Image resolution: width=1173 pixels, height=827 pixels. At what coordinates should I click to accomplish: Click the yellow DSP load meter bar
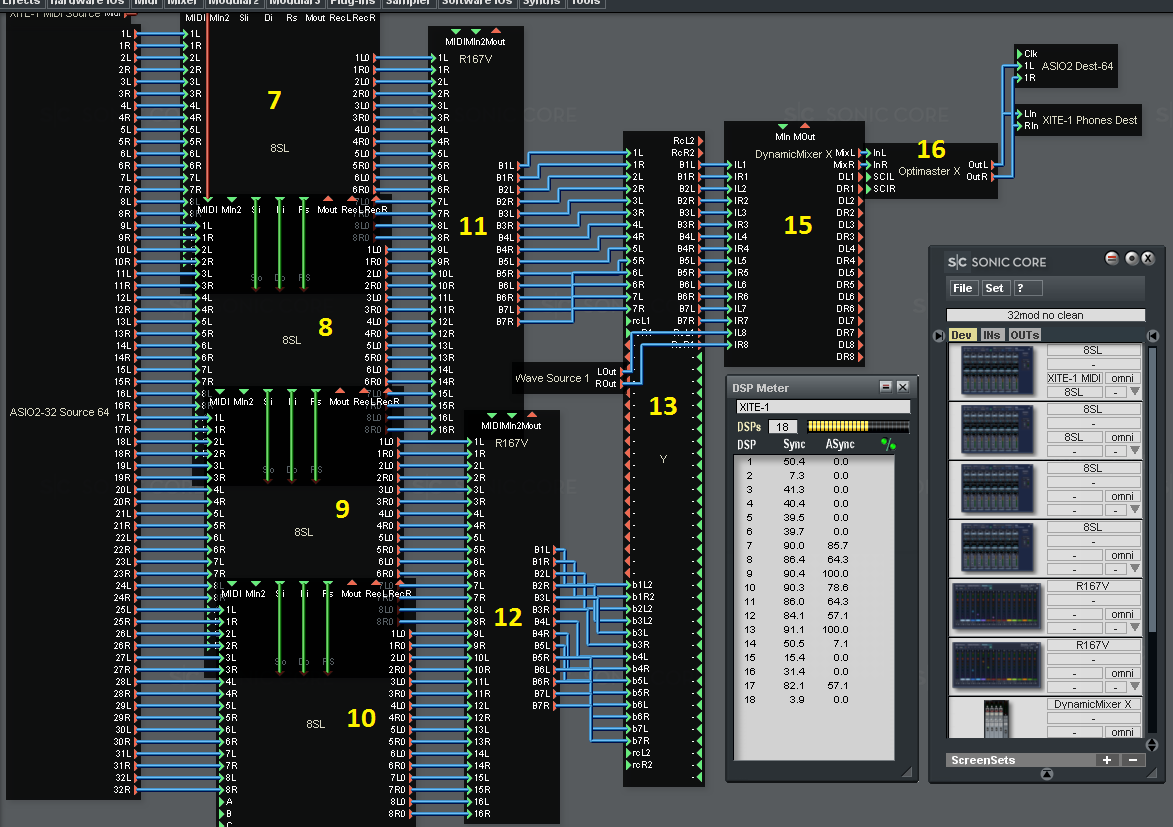click(858, 427)
